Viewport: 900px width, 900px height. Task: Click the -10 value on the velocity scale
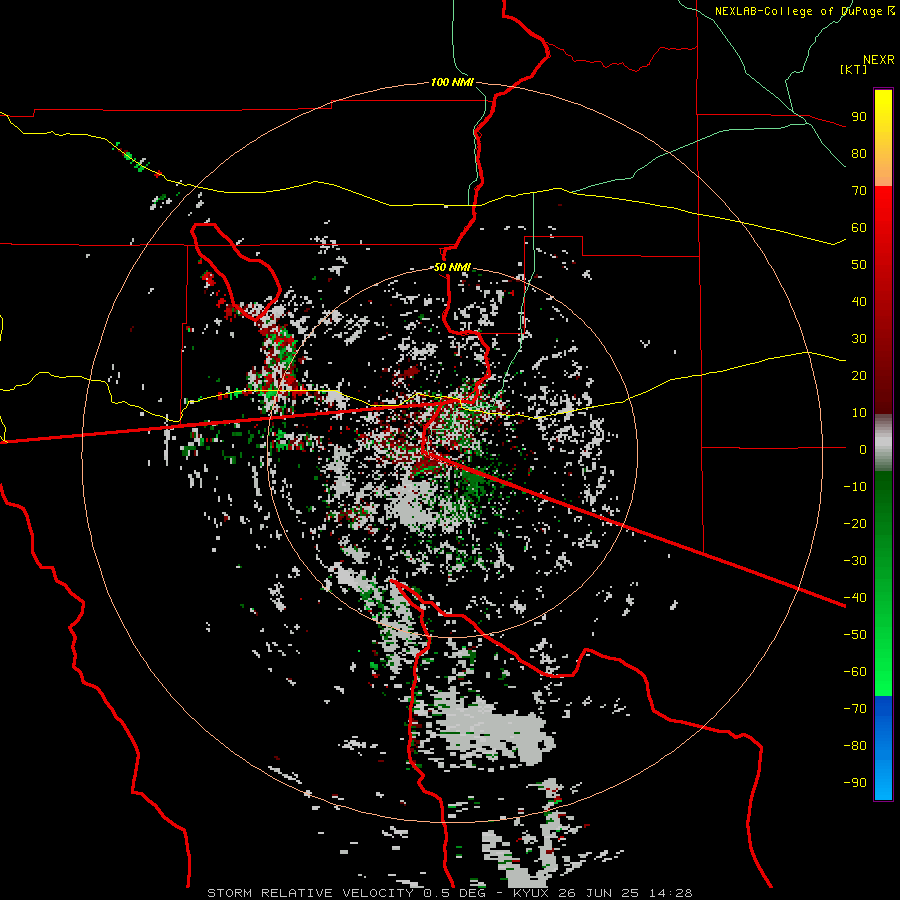(855, 487)
